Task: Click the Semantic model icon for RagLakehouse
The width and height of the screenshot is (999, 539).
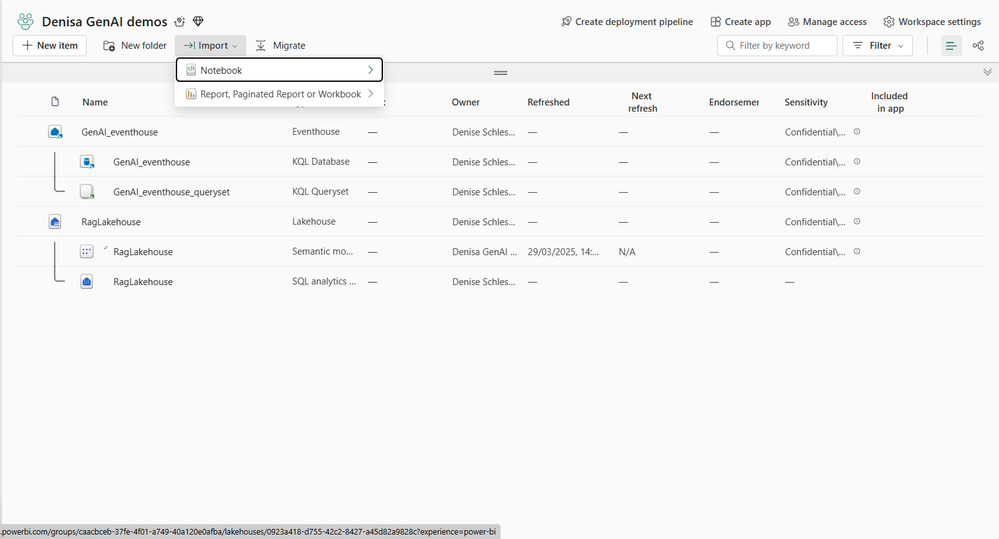Action: [x=87, y=252]
